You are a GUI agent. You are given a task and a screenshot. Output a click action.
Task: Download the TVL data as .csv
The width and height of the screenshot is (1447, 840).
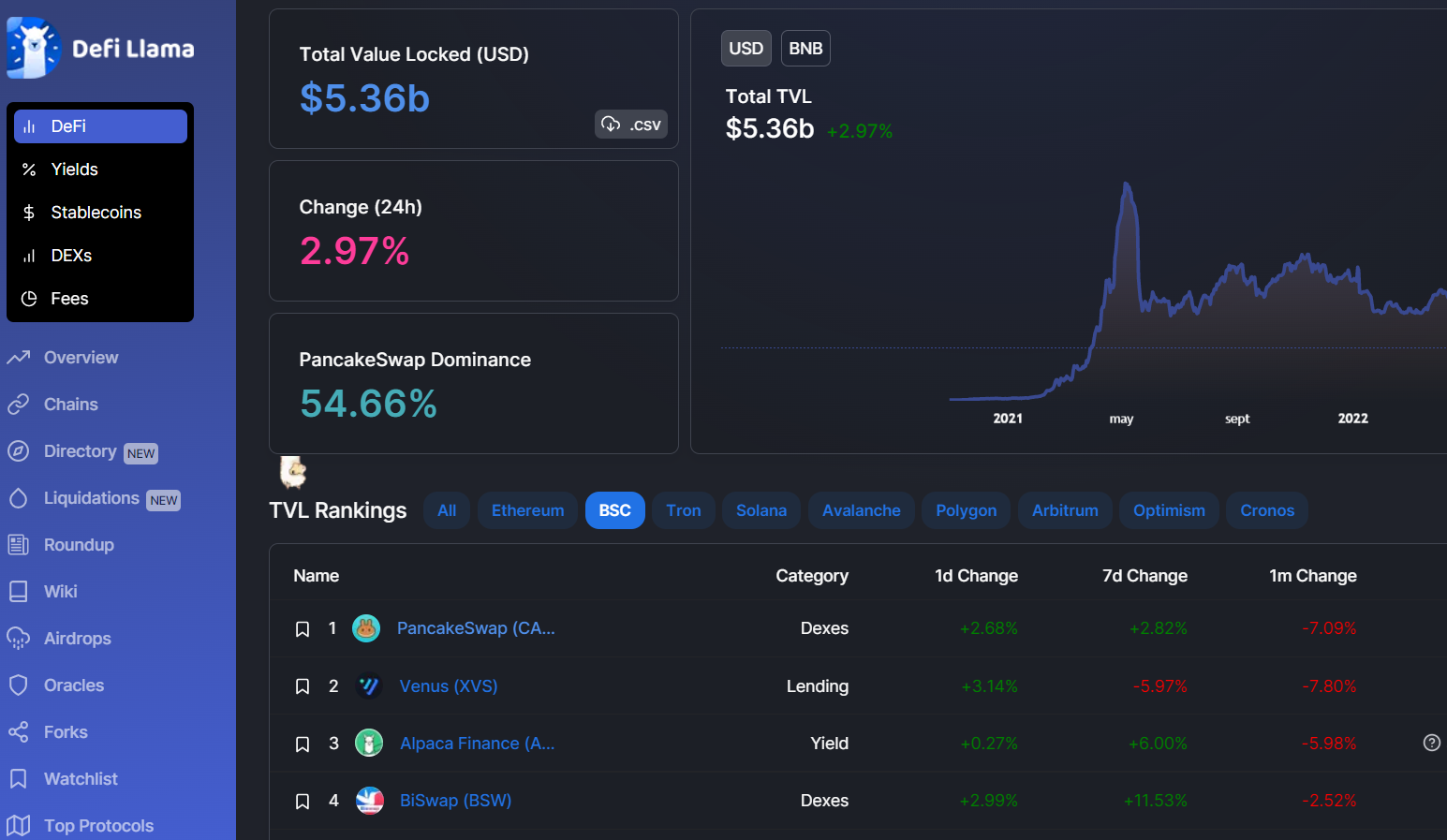coord(631,125)
